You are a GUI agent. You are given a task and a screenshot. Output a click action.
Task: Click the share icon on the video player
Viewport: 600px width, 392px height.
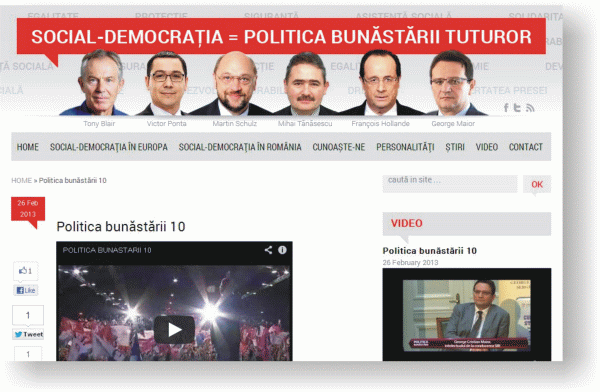click(x=268, y=250)
